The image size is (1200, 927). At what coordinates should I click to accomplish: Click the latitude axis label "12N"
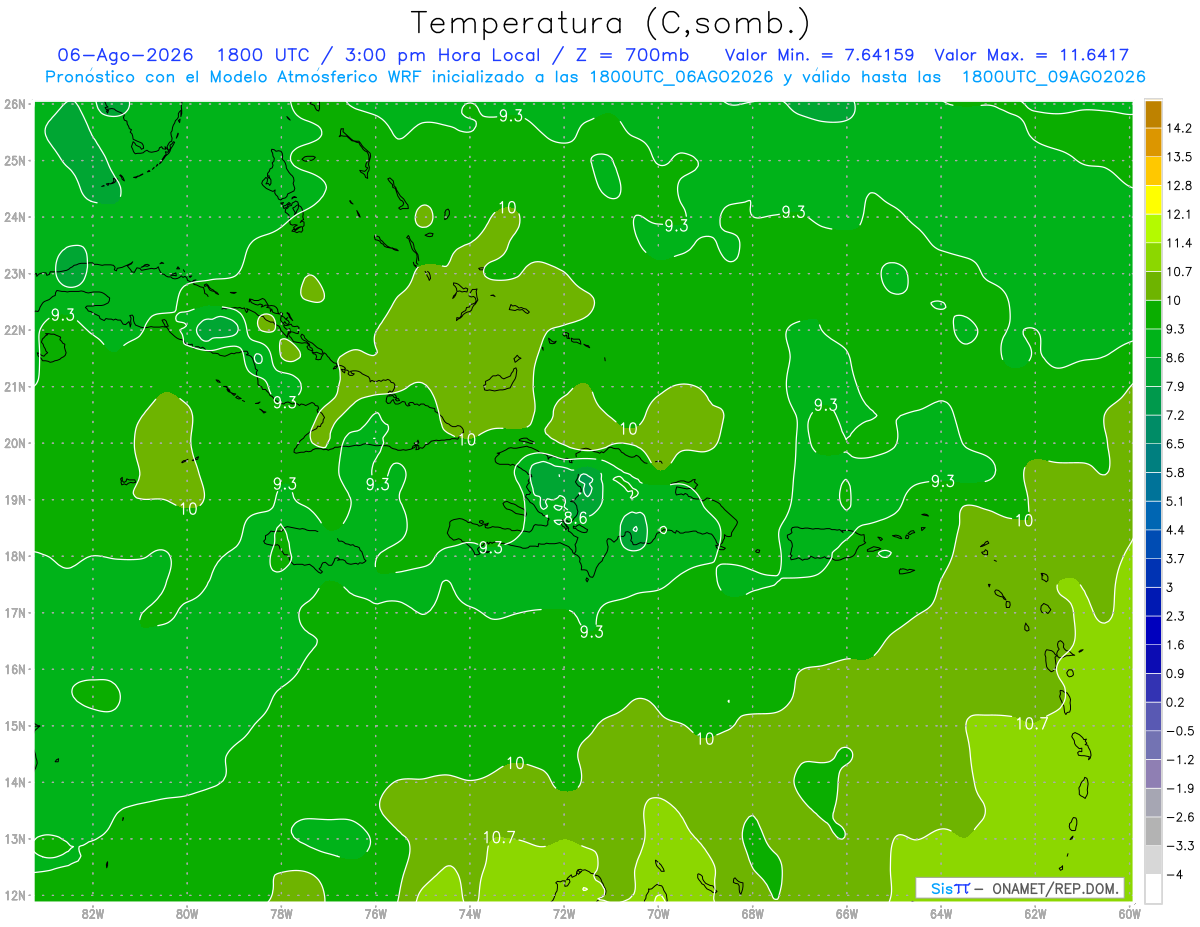click(14, 895)
